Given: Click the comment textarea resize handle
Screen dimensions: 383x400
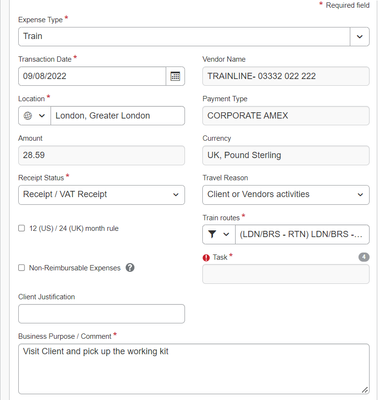Looking at the screenshot, I should 365,390.
